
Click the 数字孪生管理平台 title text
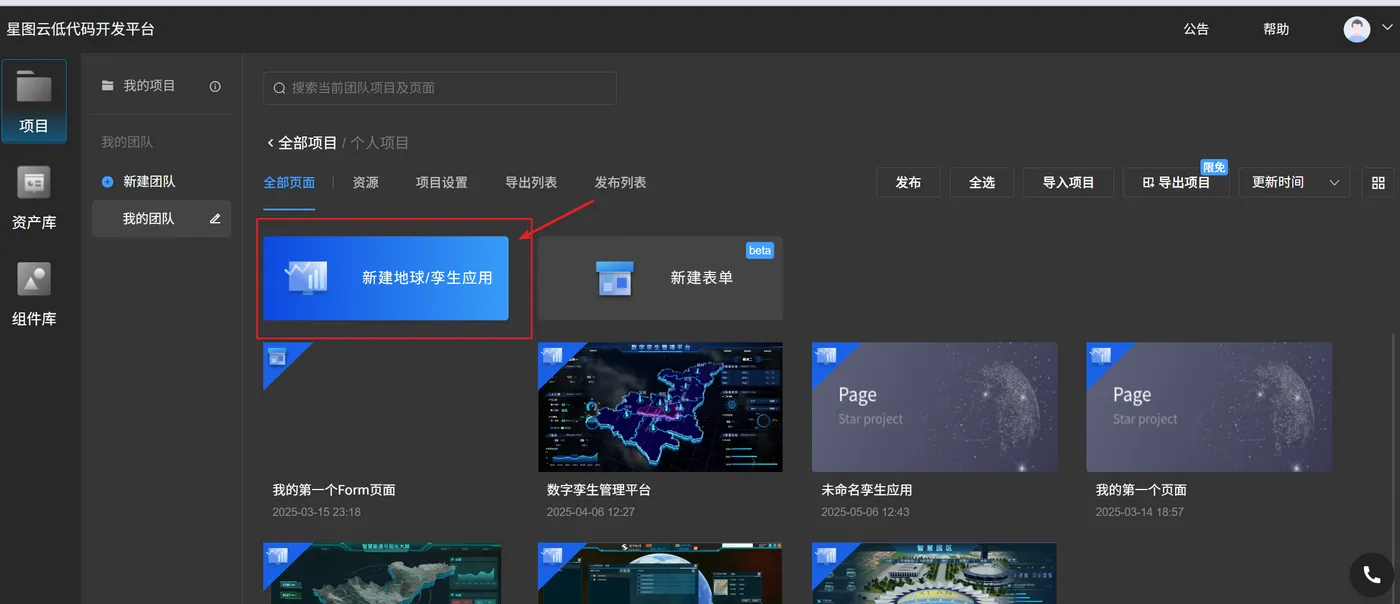(x=599, y=490)
